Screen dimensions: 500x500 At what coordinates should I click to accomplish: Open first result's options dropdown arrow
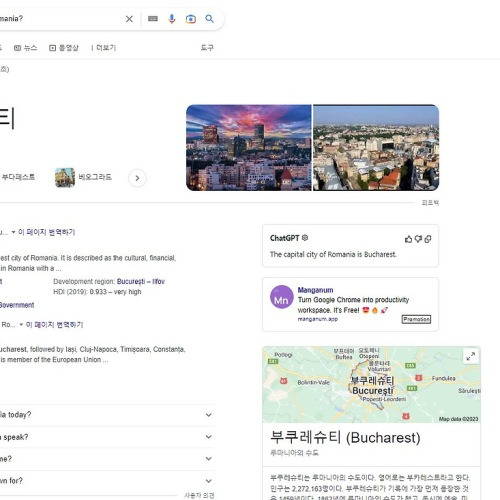tap(13, 232)
